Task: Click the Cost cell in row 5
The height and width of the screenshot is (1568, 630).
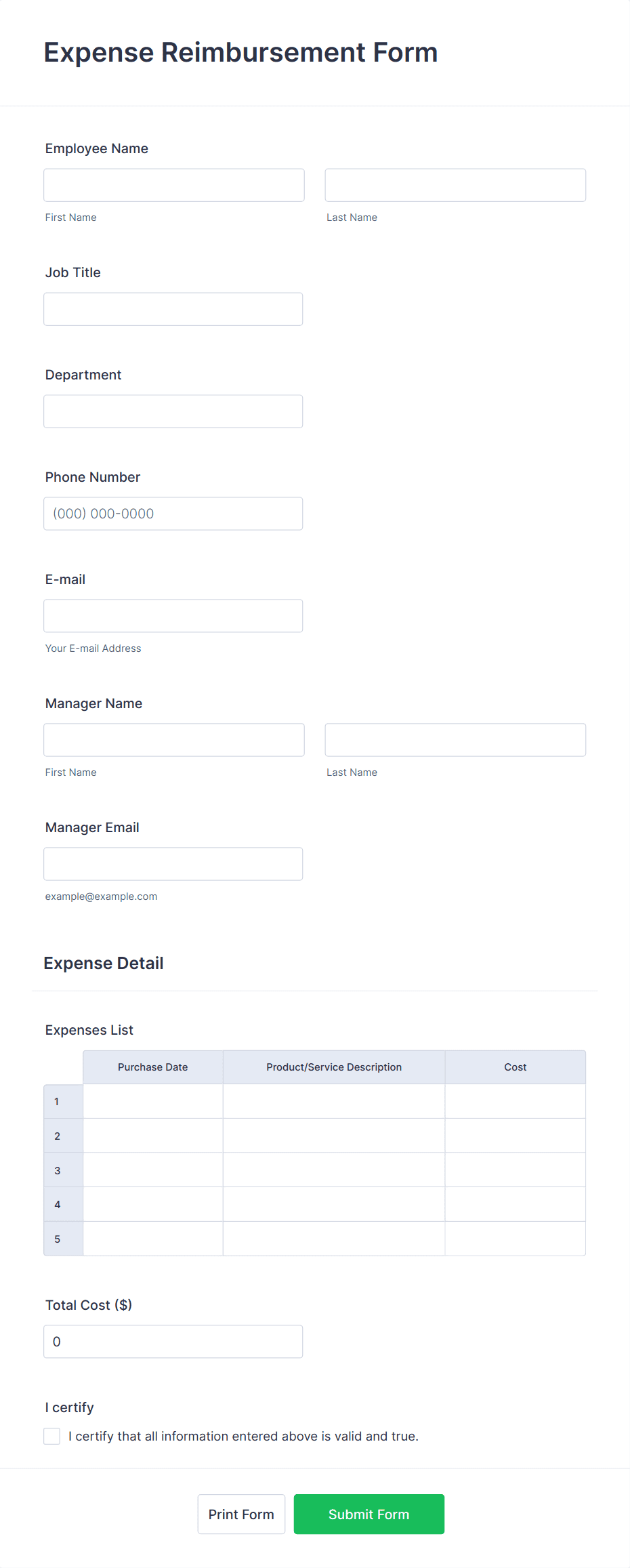Action: click(x=515, y=1238)
